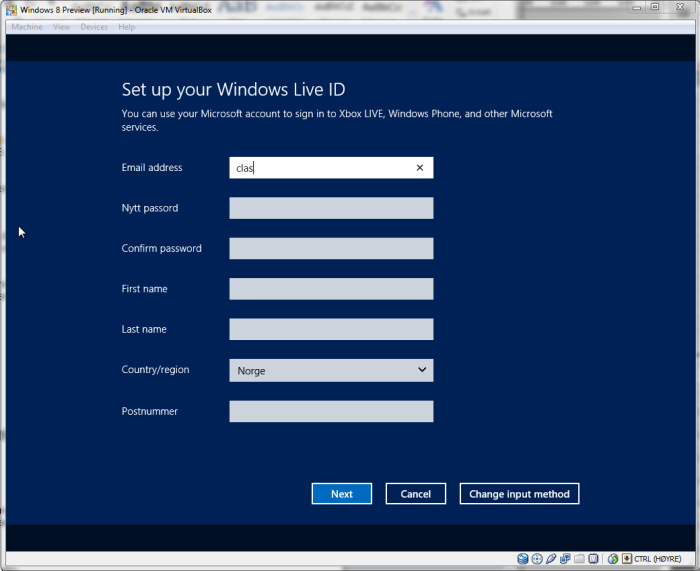The height and width of the screenshot is (571, 700).
Task: Click the mouse integration globe icon
Action: [x=613, y=558]
